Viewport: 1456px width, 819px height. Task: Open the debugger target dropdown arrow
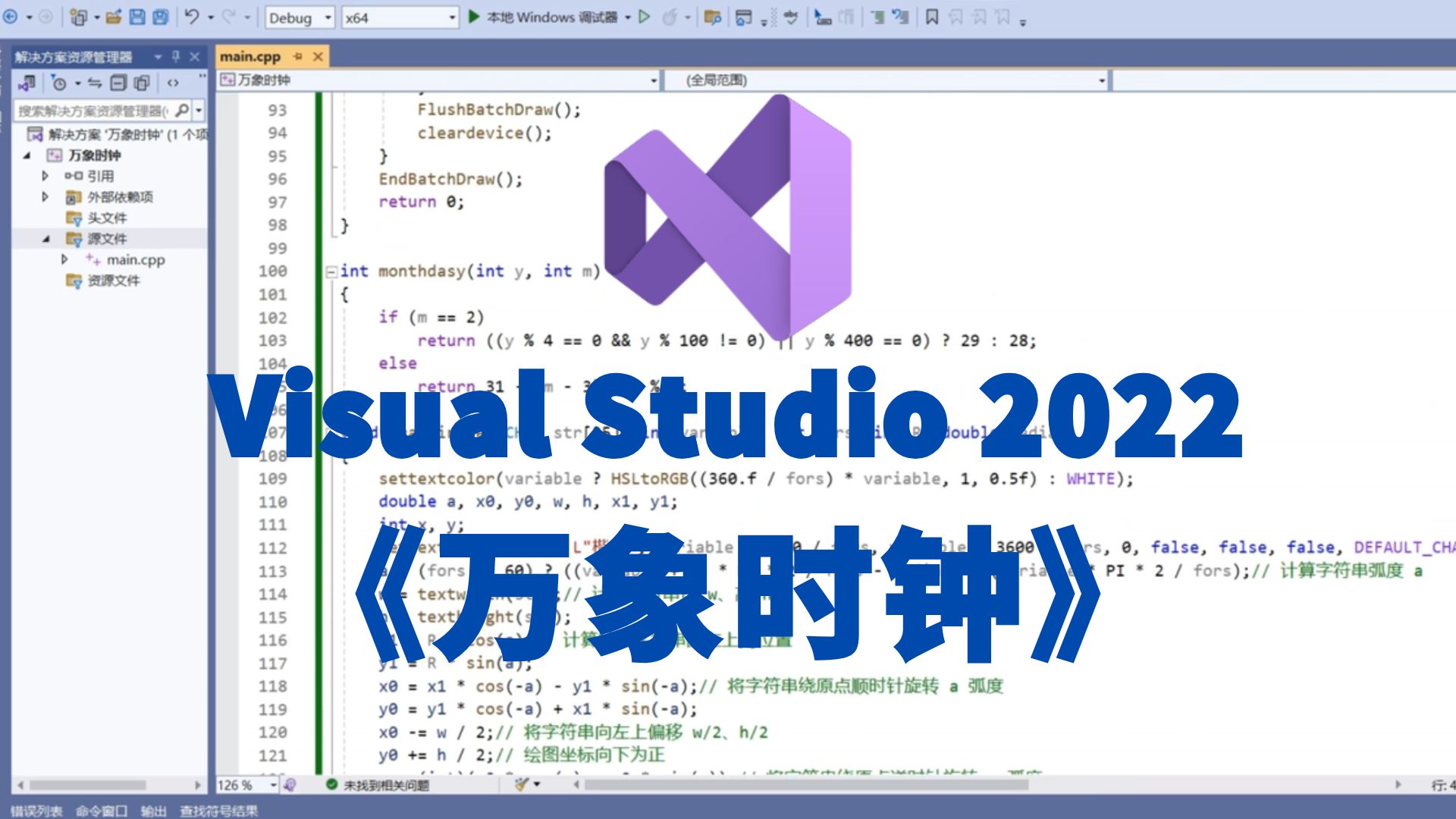(x=628, y=17)
